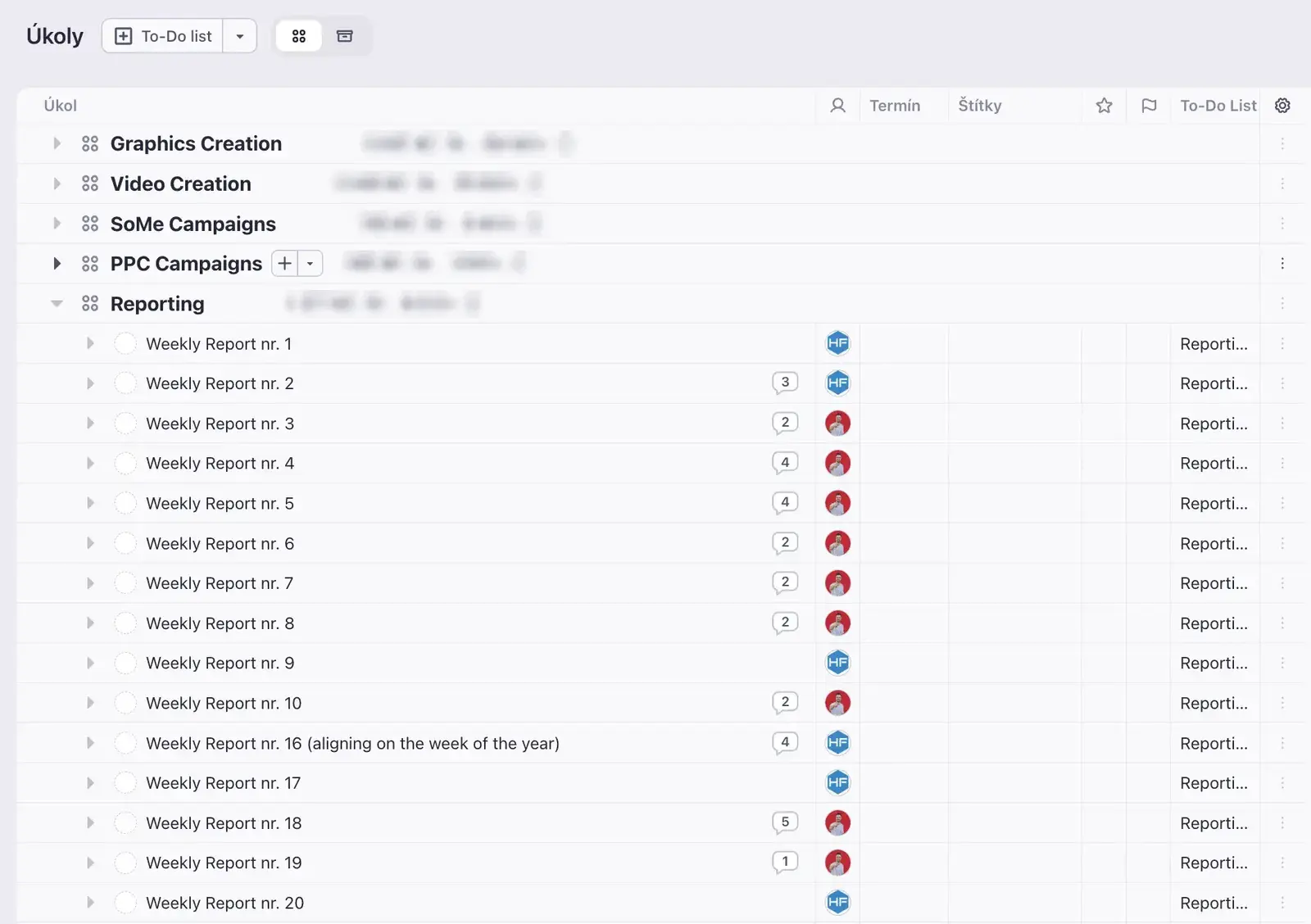Open Weekly Report nr. 9 task
Screen dimensions: 1311x924
pyautogui.click(x=220, y=663)
